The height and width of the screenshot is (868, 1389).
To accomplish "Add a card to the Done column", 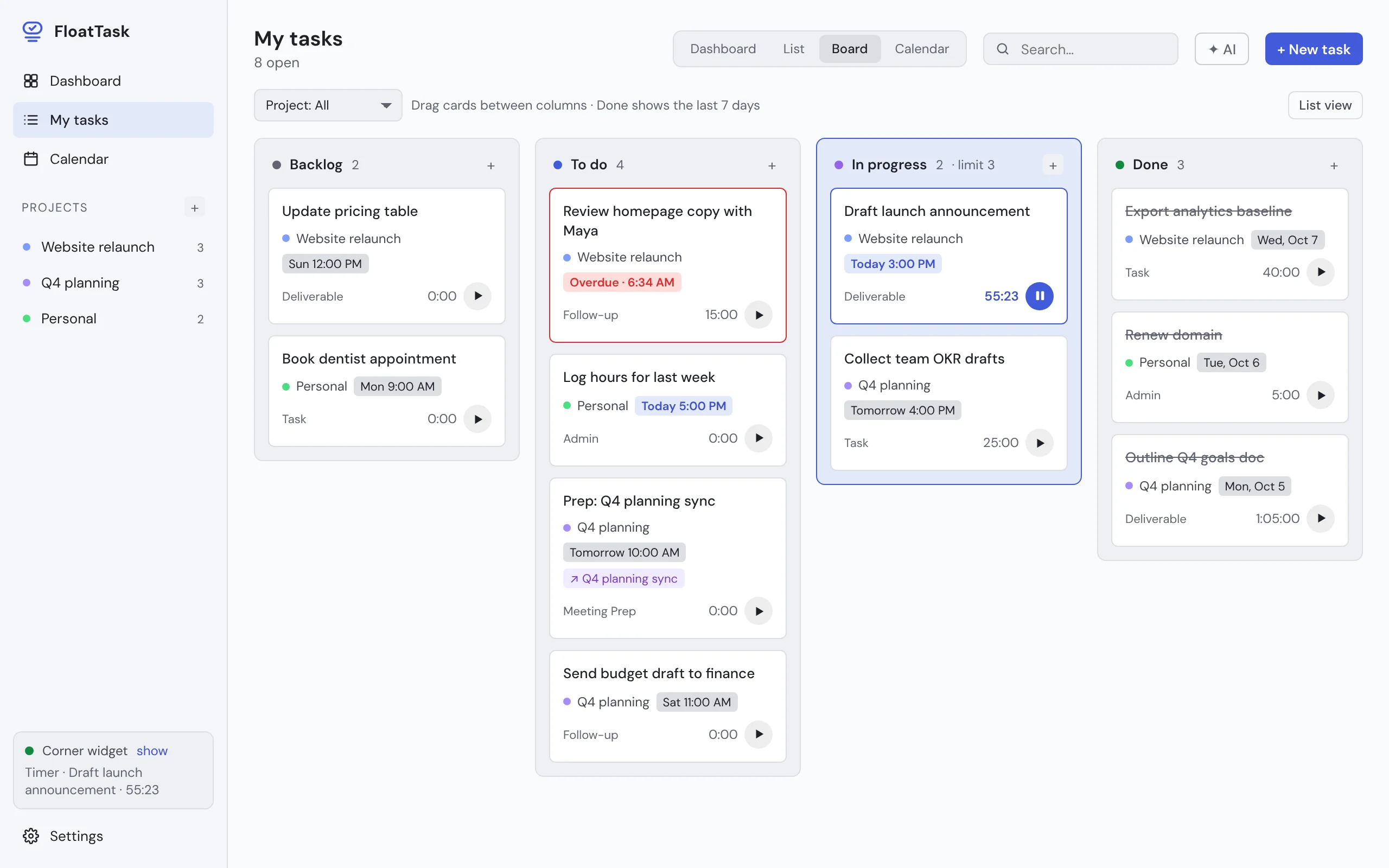I will click(1334, 165).
